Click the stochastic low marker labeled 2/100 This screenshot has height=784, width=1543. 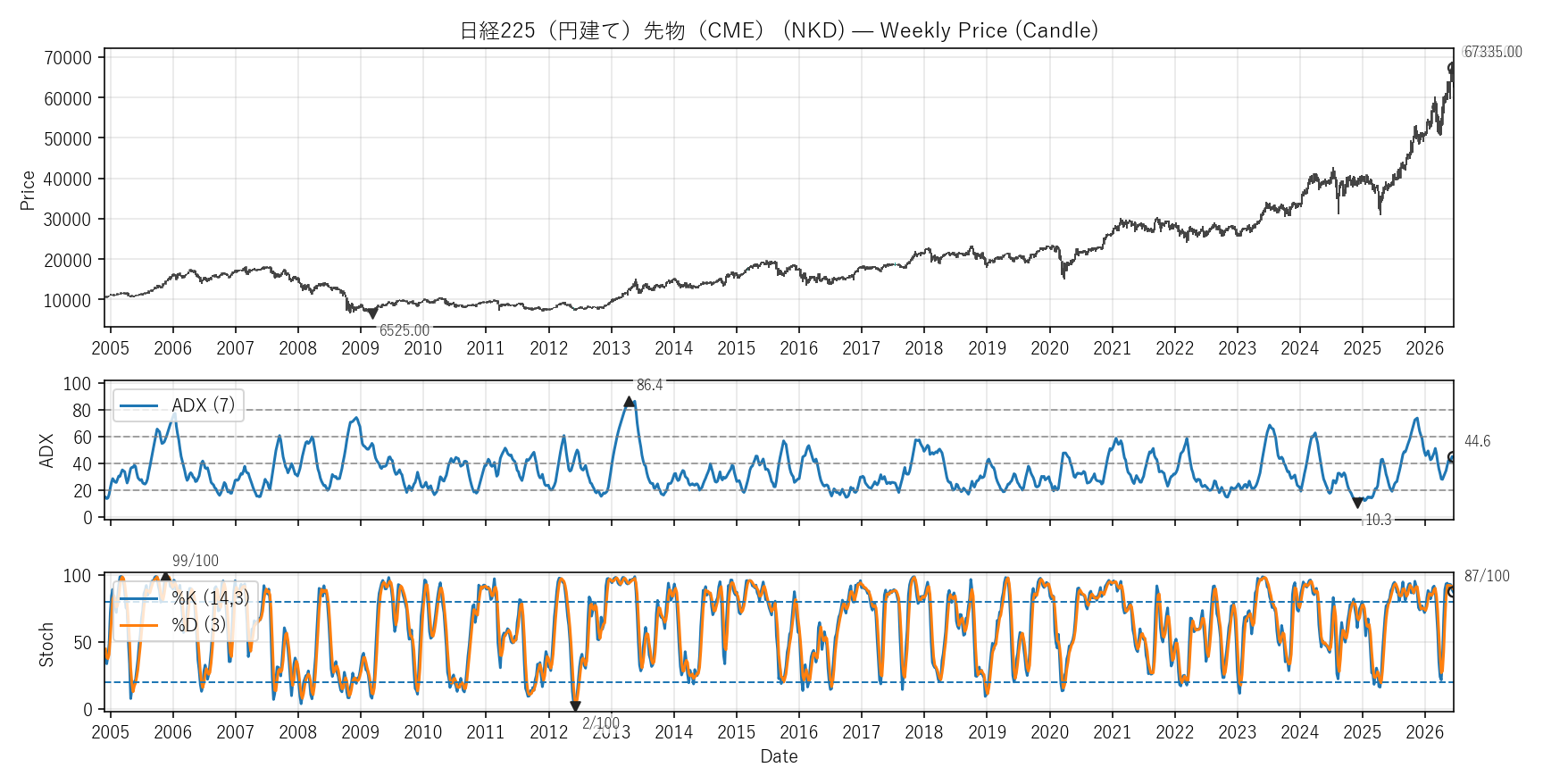coord(575,706)
